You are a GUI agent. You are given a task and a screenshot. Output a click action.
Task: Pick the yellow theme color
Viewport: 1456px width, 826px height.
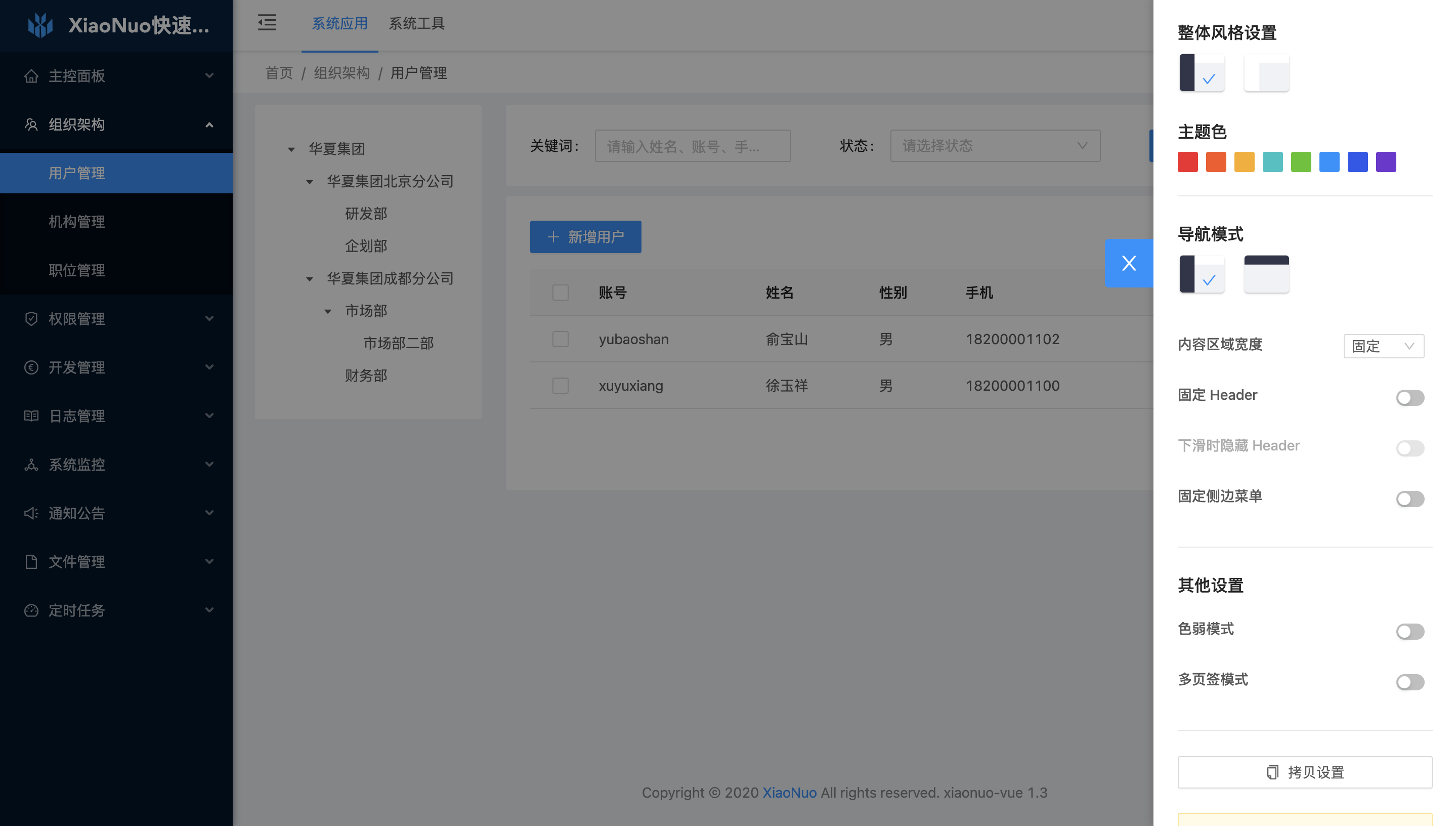(1245, 161)
